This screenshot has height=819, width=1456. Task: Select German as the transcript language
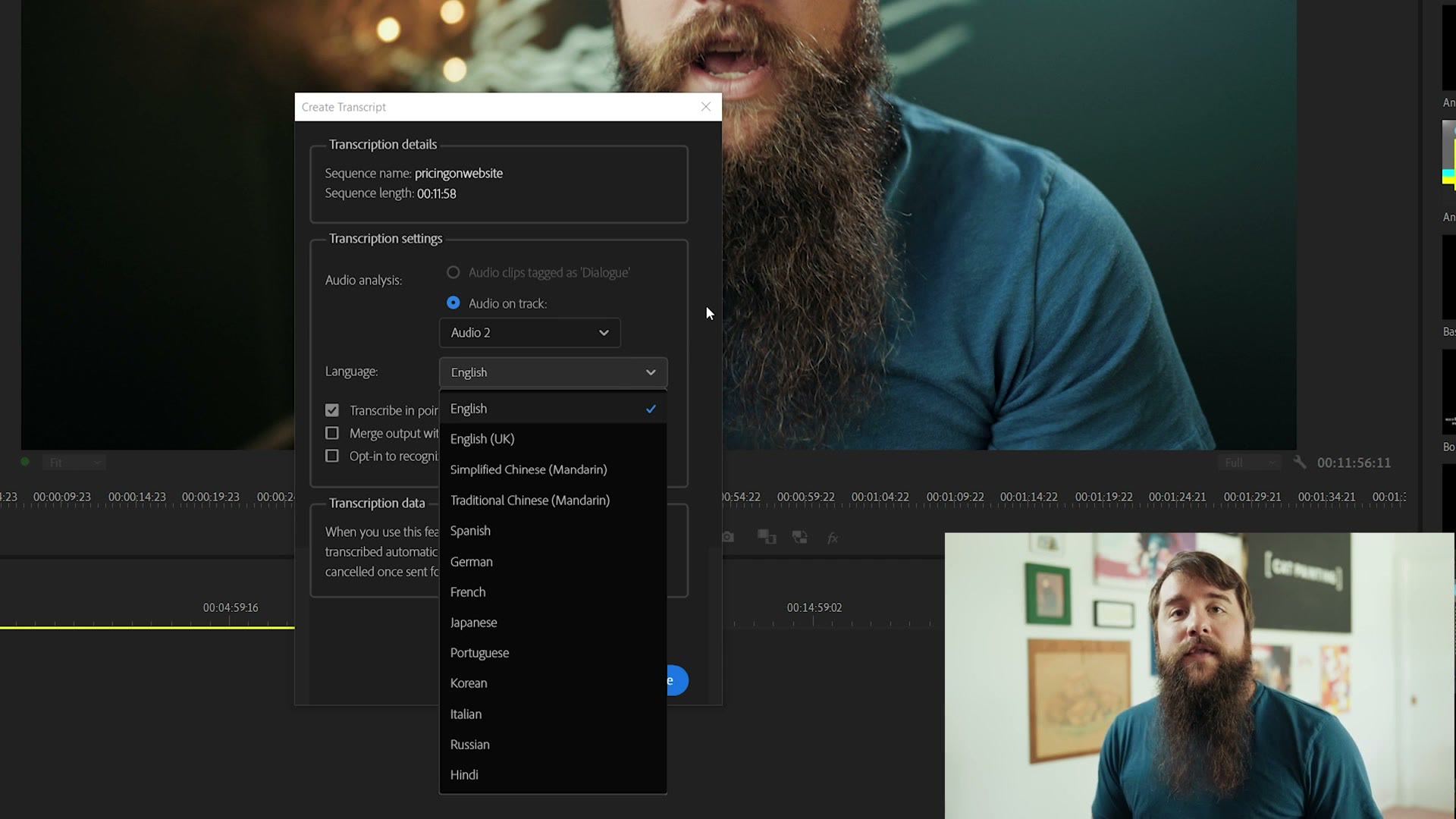[x=554, y=562]
